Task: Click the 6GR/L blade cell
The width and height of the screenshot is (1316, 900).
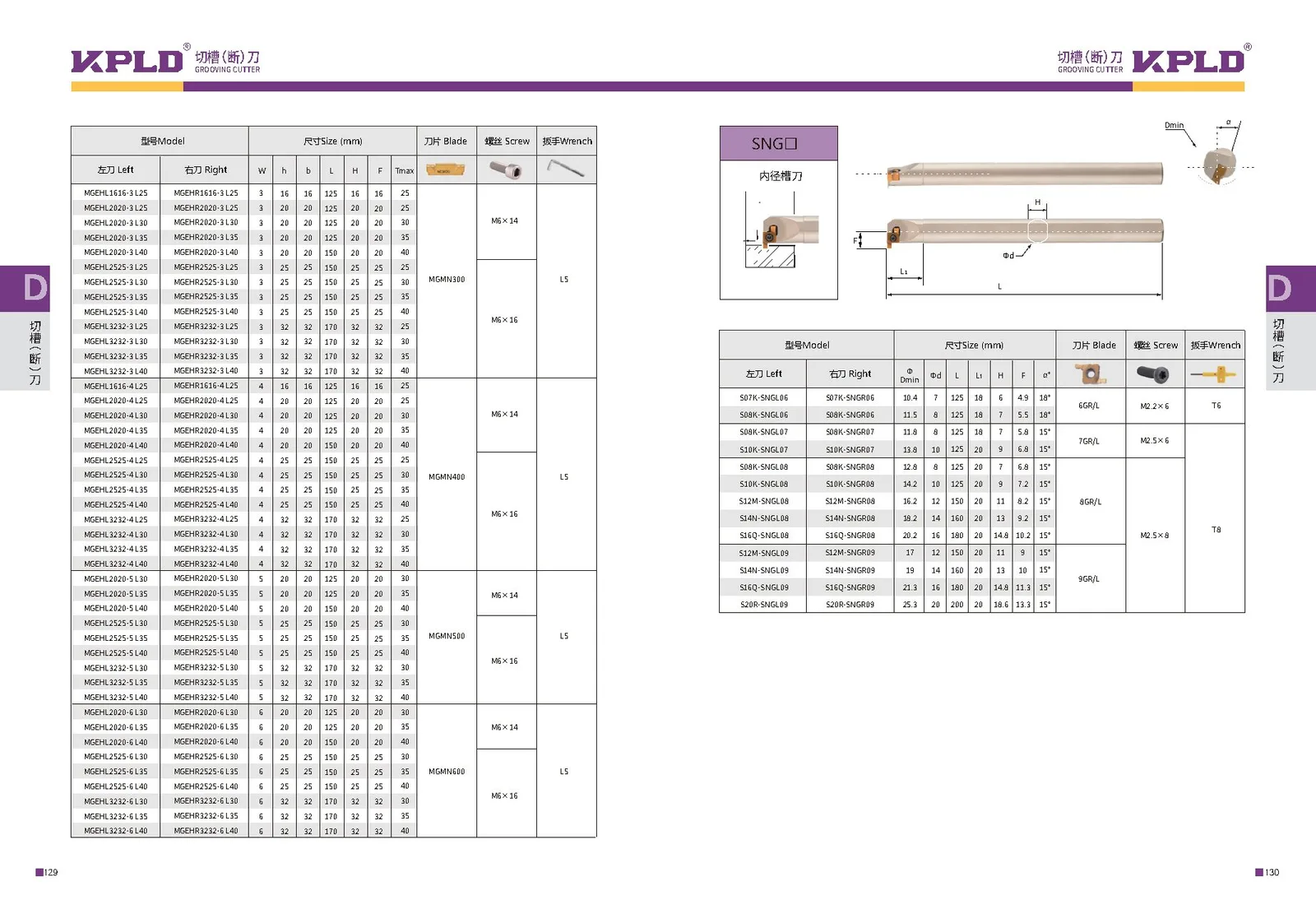Action: [x=1089, y=406]
